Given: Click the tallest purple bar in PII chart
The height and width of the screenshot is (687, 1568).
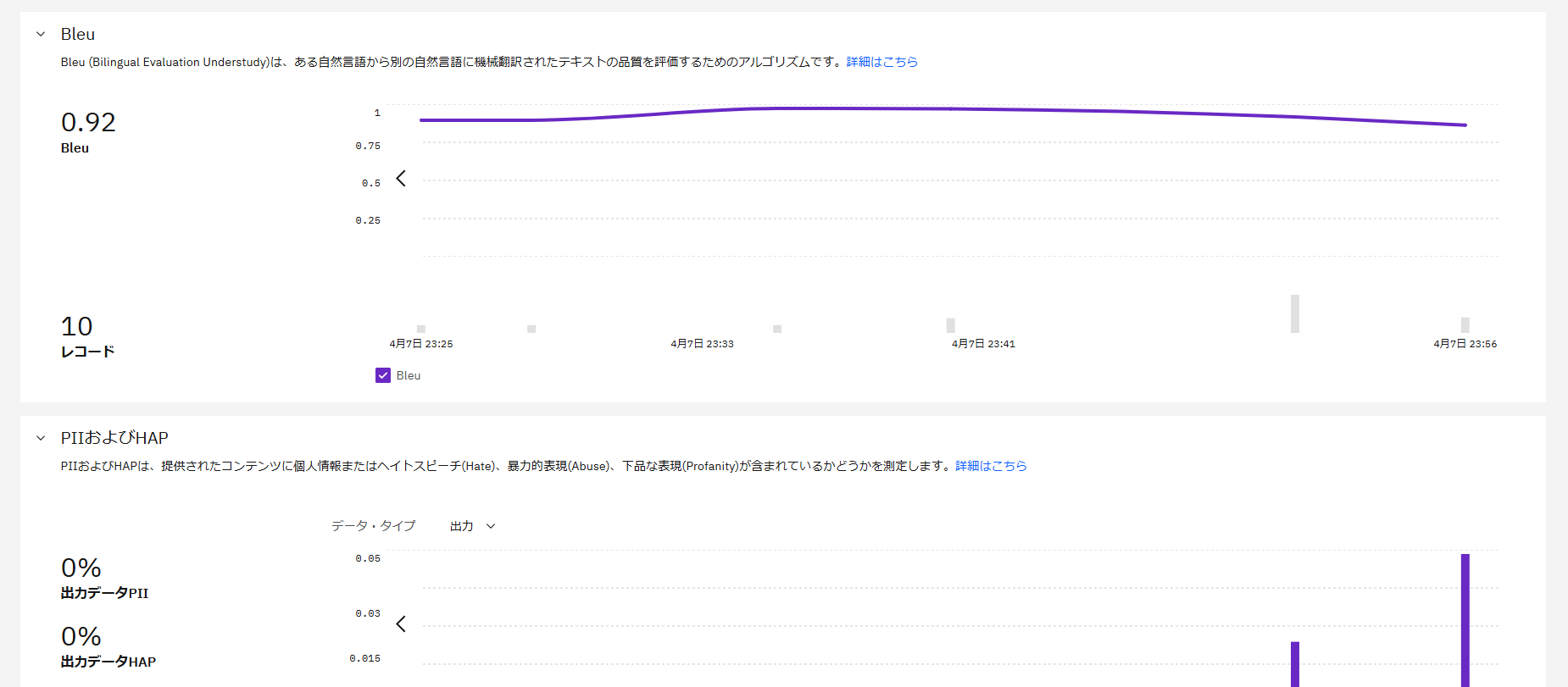Looking at the screenshot, I should tap(1465, 620).
